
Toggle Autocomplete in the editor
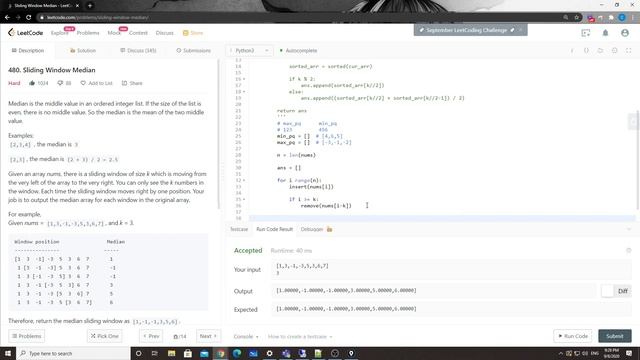pyautogui.click(x=298, y=51)
